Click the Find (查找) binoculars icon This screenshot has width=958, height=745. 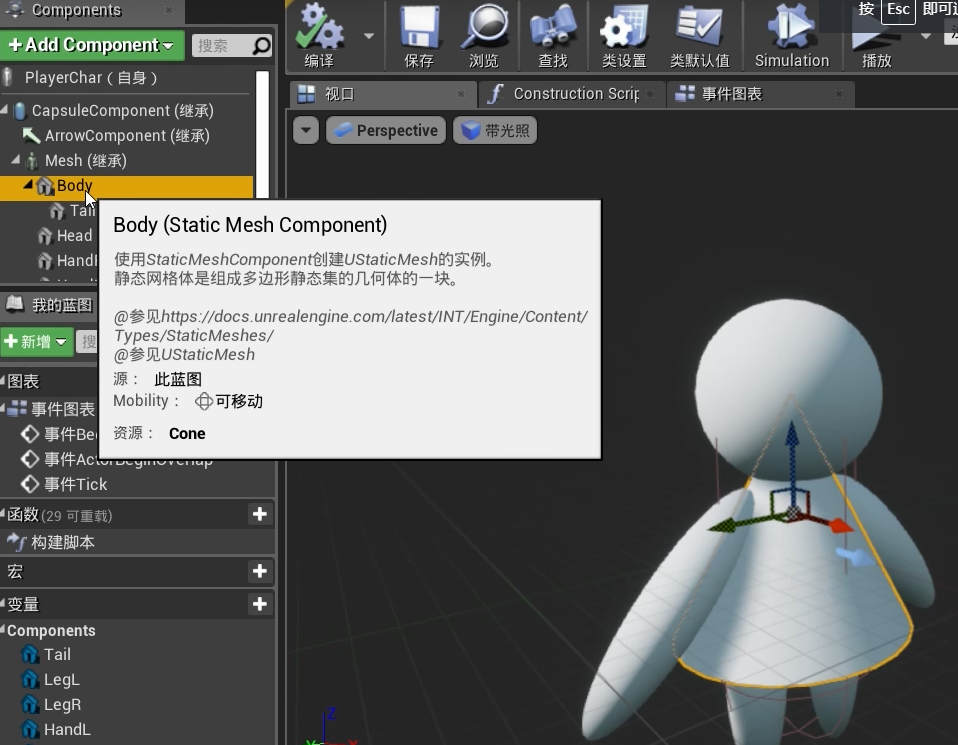pos(552,30)
